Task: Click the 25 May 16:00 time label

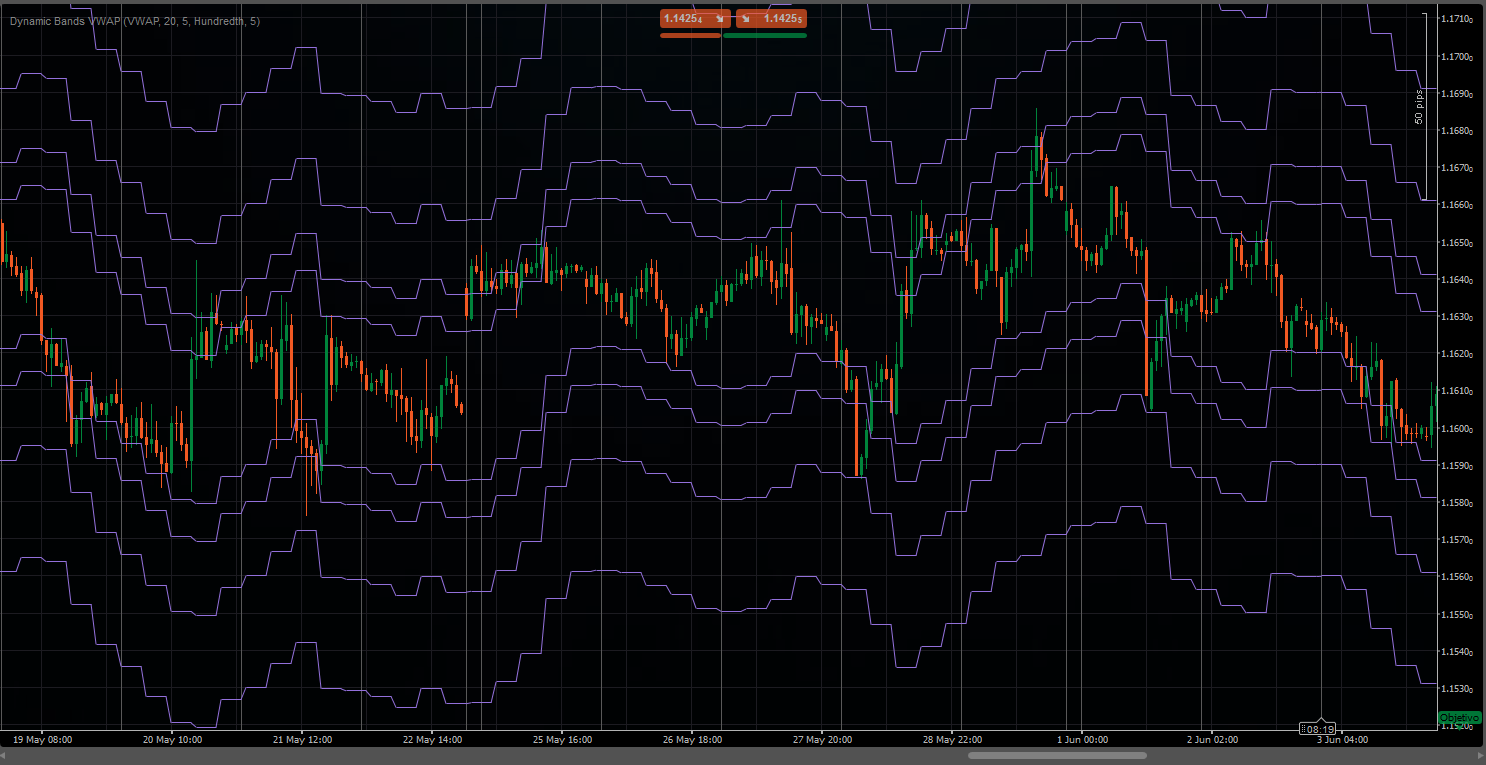Action: [562, 740]
